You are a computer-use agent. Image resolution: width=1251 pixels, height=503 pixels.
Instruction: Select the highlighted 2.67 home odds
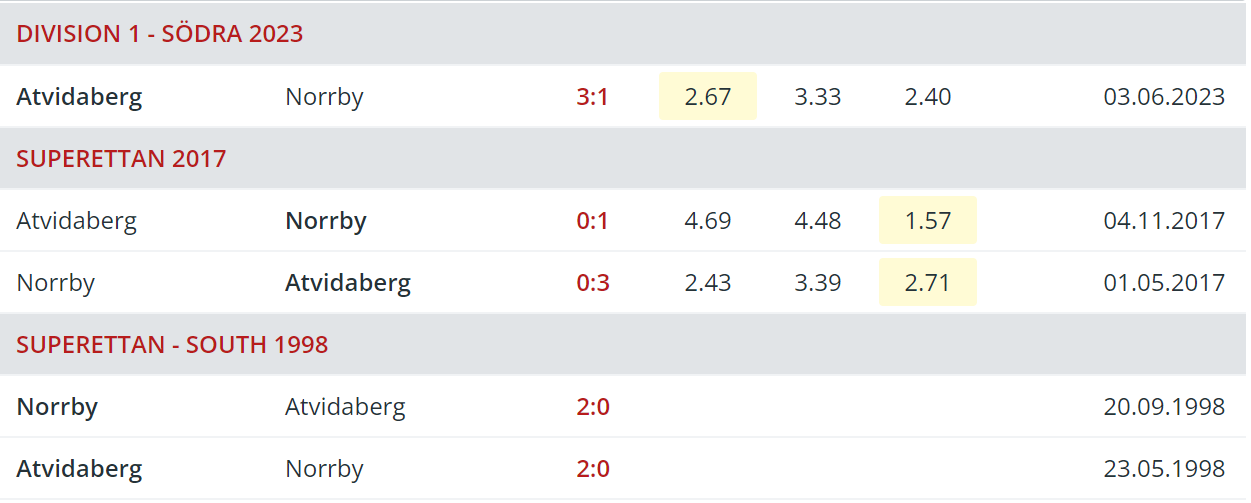[708, 96]
